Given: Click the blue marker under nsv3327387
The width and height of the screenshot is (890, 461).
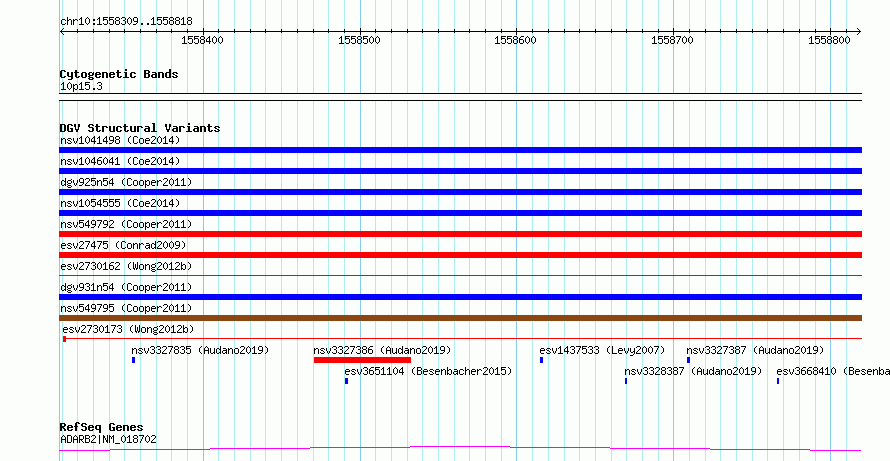Looking at the screenshot, I should tap(689, 360).
